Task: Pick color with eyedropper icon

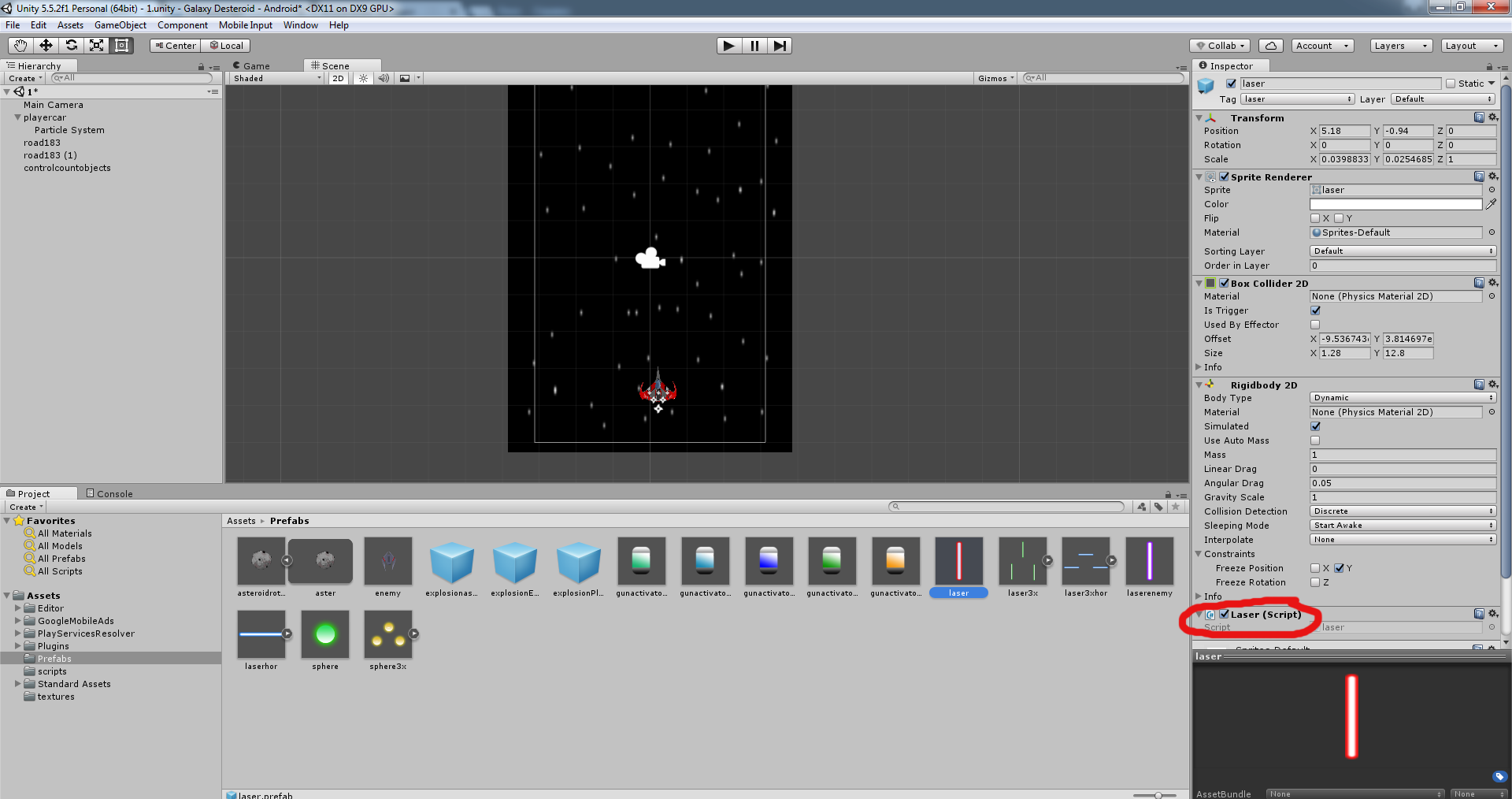Action: pos(1491,204)
